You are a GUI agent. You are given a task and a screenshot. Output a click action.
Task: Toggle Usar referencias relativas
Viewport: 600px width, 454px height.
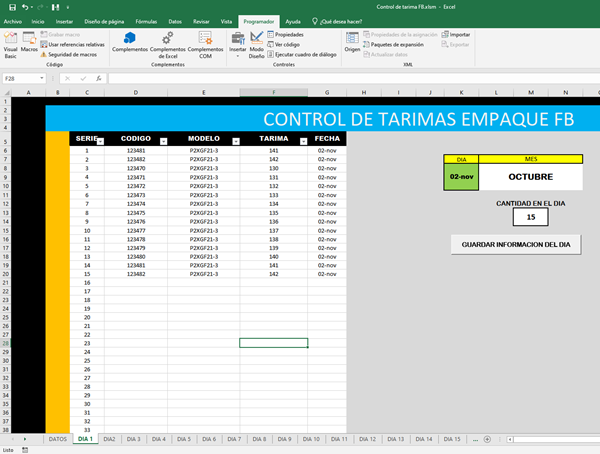(72, 44)
